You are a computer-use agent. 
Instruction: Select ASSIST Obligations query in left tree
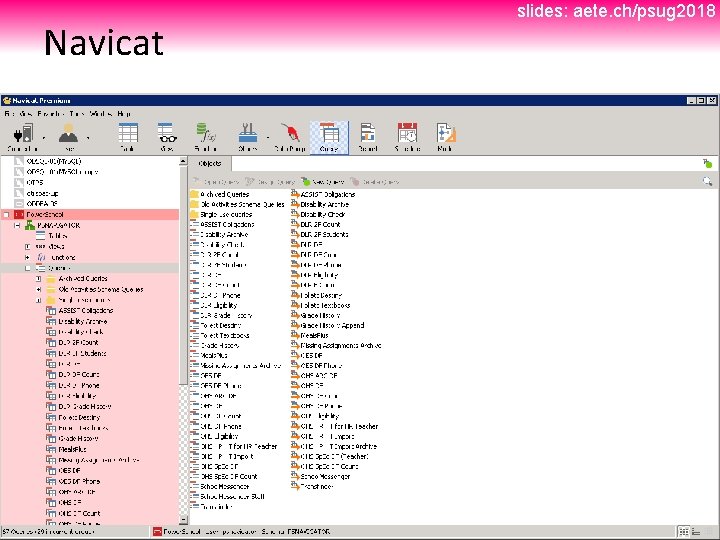[80, 310]
